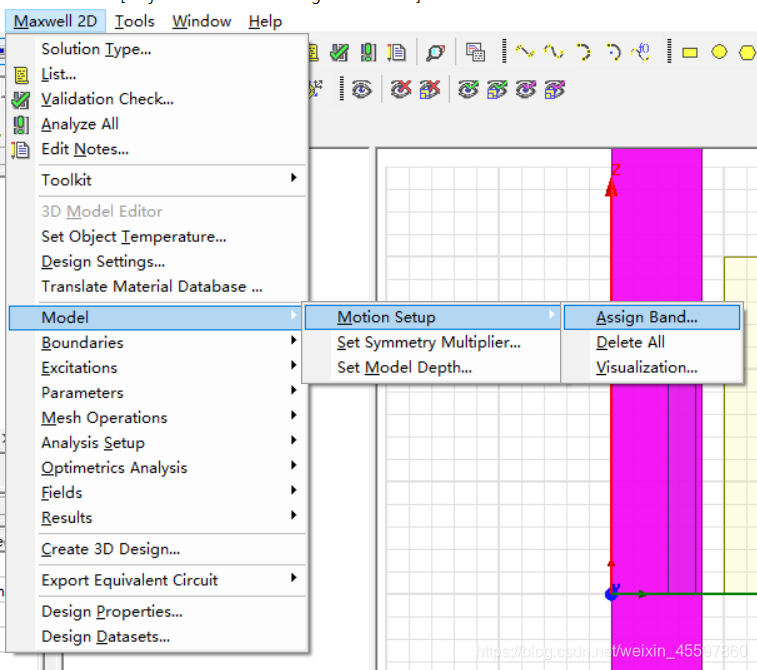Open the Help menu
Viewport: 757px width, 670px height.
pyautogui.click(x=265, y=21)
